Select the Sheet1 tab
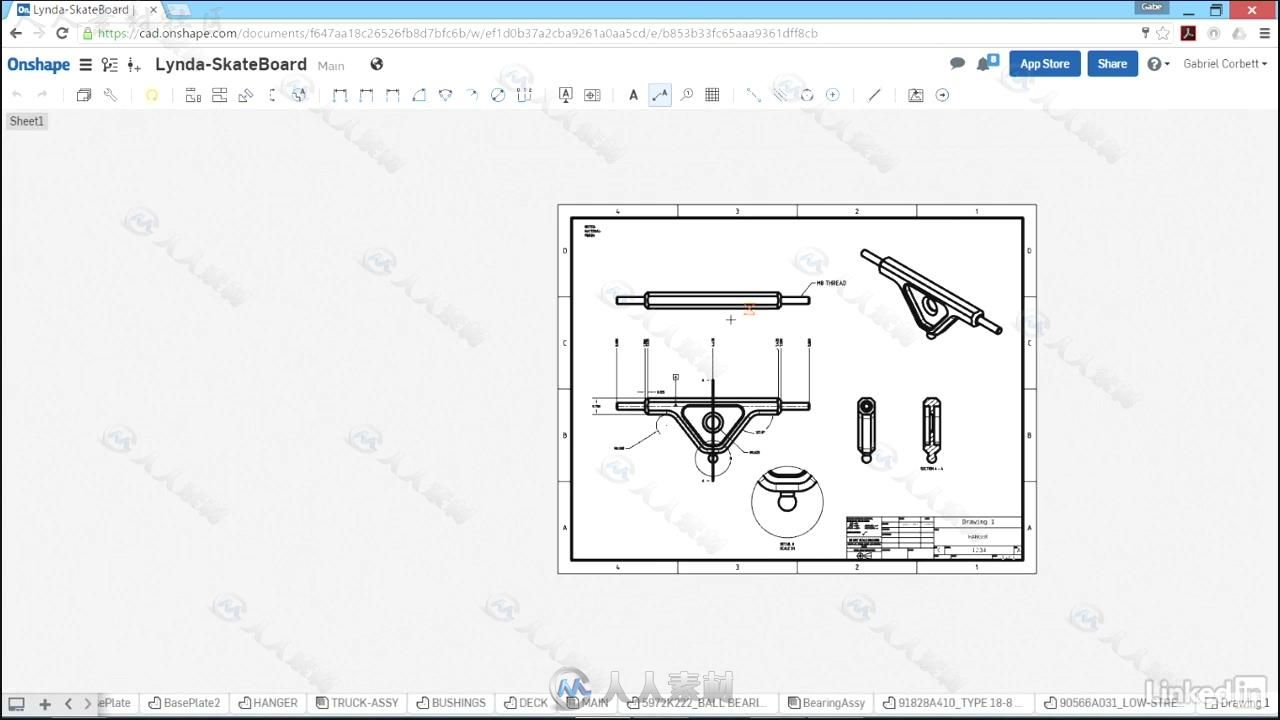The image size is (1280, 720). click(27, 121)
